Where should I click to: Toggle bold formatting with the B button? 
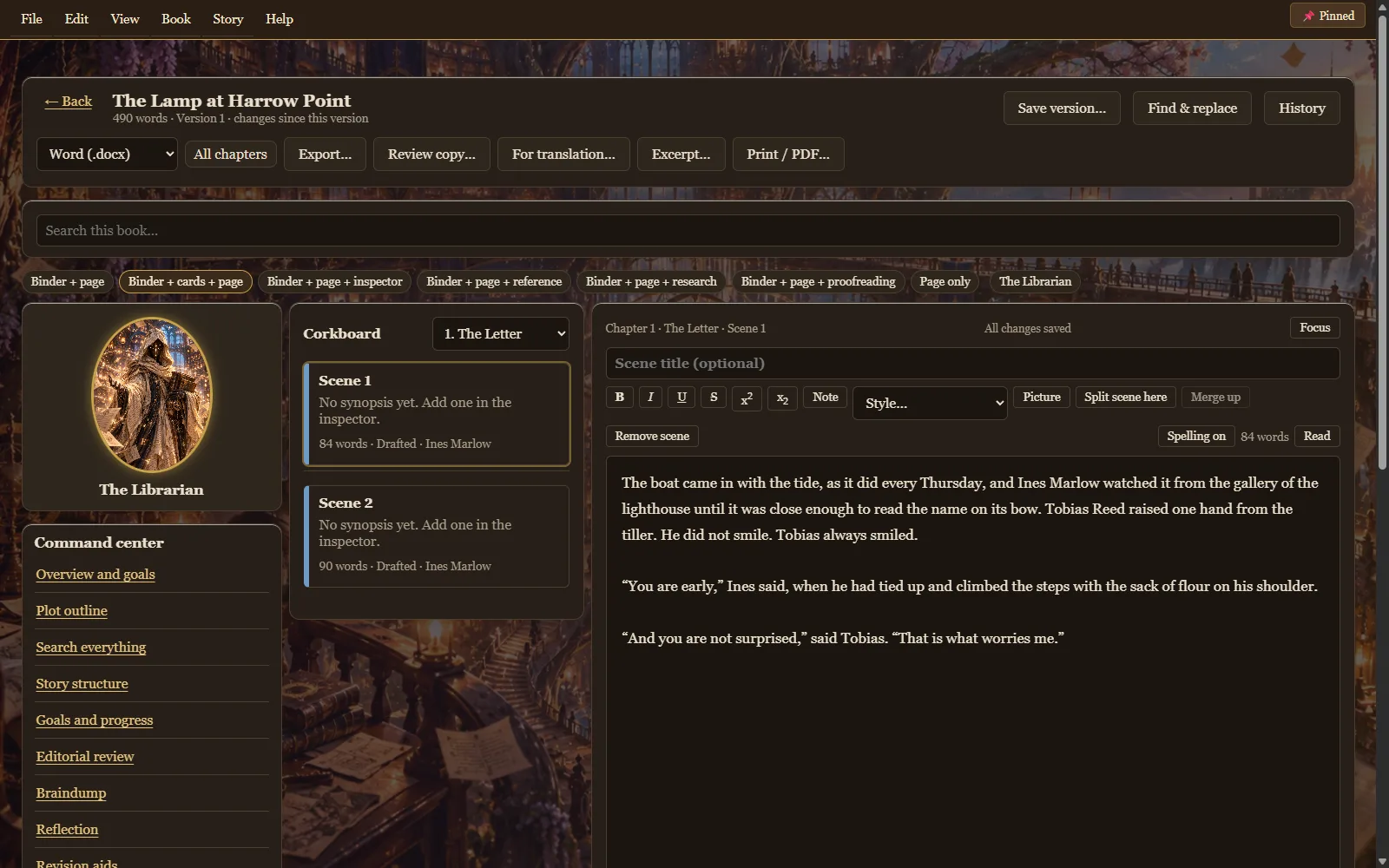[x=620, y=397]
